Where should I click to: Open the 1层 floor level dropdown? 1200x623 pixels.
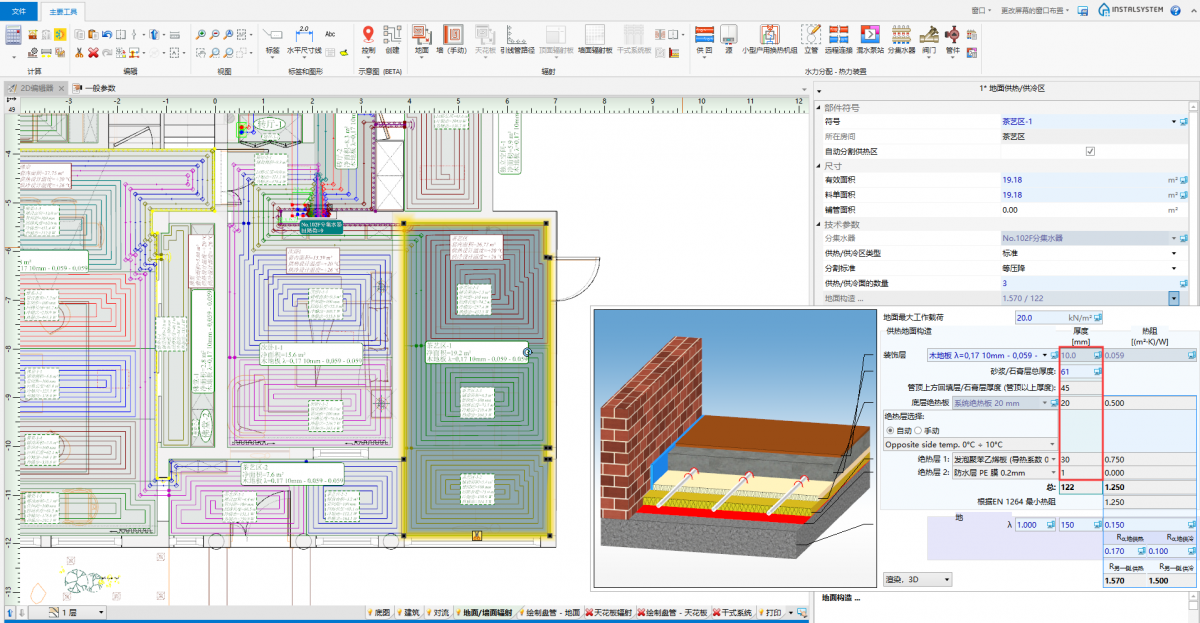pyautogui.click(x=99, y=612)
